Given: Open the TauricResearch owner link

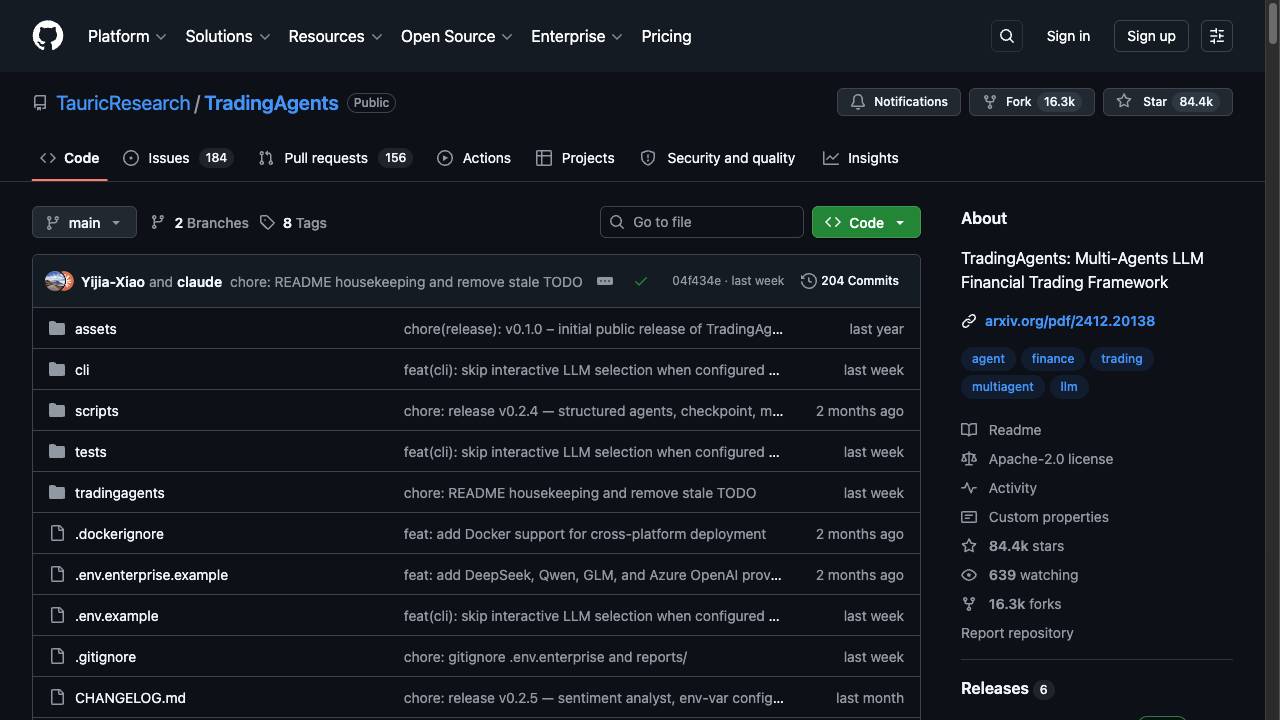Looking at the screenshot, I should [x=123, y=103].
